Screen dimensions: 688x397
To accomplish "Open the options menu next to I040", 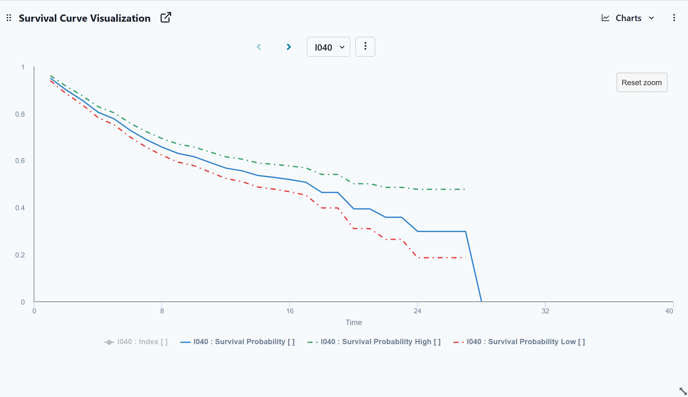I will (365, 46).
